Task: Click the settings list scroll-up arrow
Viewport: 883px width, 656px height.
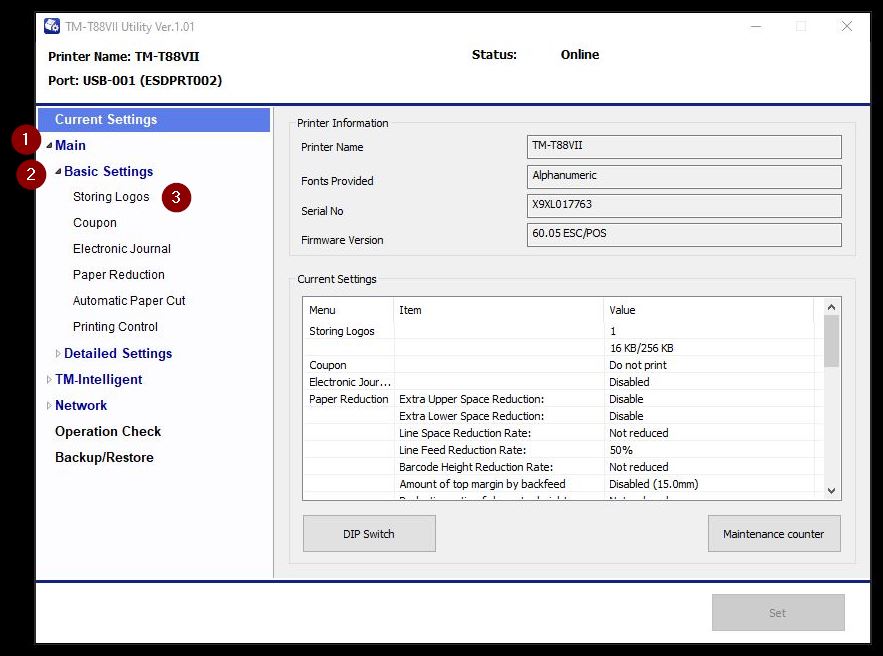Action: pos(831,307)
